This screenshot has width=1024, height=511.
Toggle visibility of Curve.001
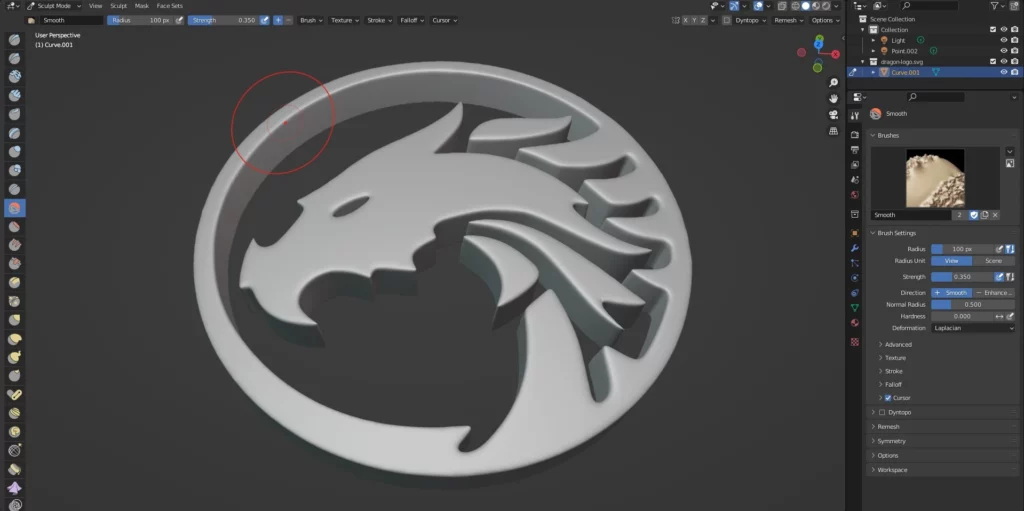click(1004, 73)
